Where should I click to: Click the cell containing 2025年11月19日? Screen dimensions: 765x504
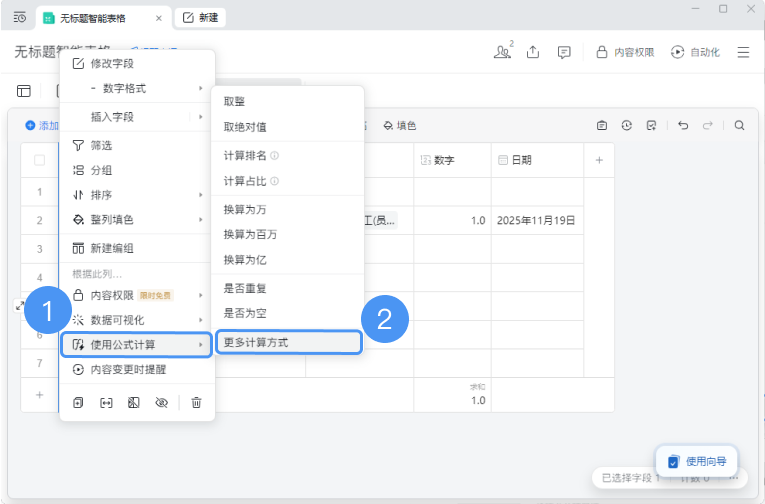point(538,220)
